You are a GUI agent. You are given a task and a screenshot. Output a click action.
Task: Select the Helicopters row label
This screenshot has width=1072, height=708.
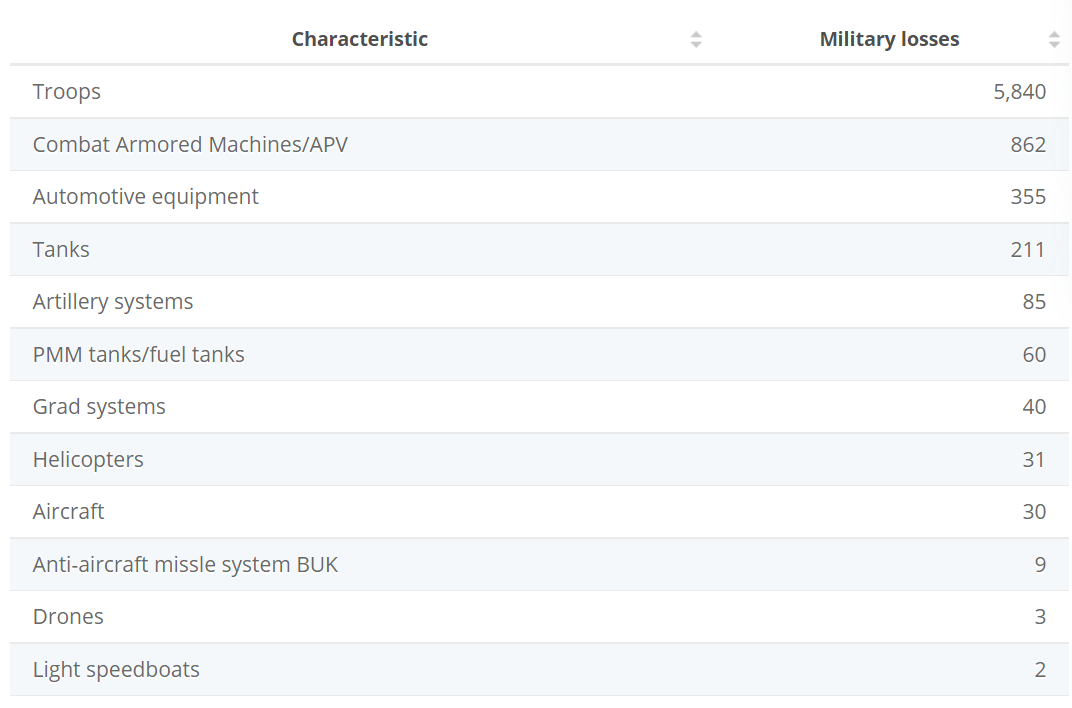pyautogui.click(x=88, y=460)
